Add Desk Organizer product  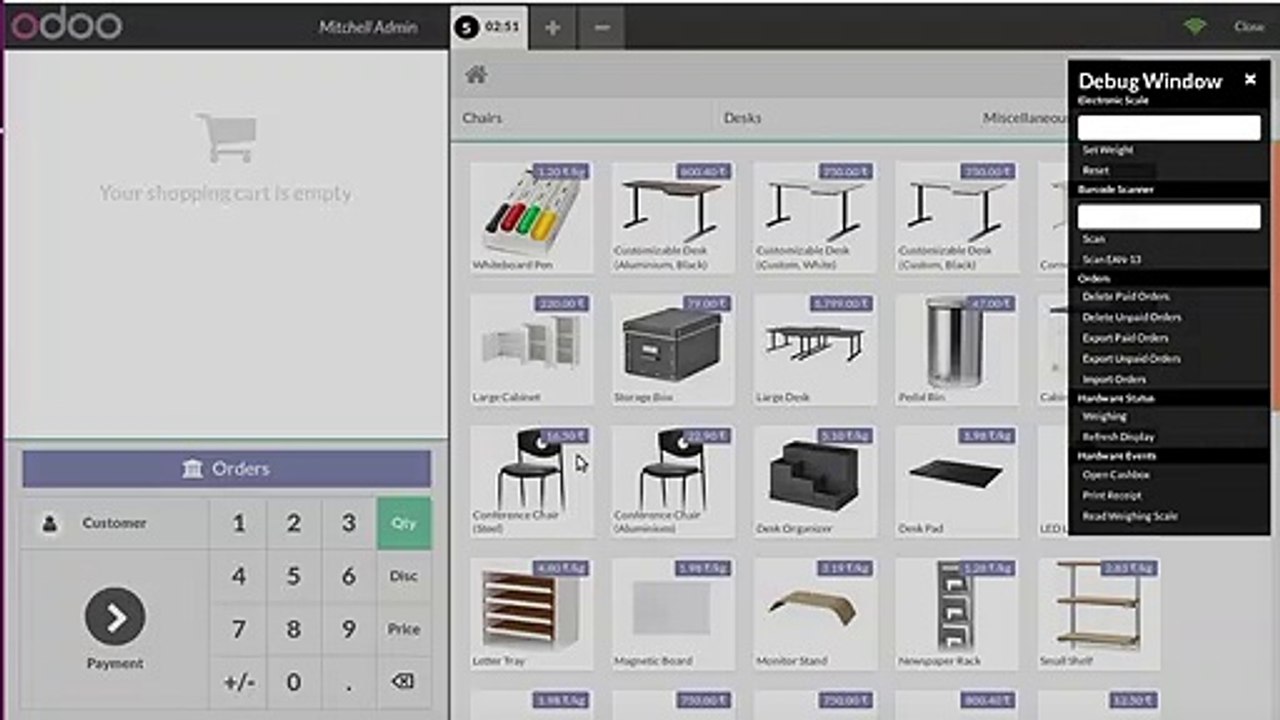point(815,482)
